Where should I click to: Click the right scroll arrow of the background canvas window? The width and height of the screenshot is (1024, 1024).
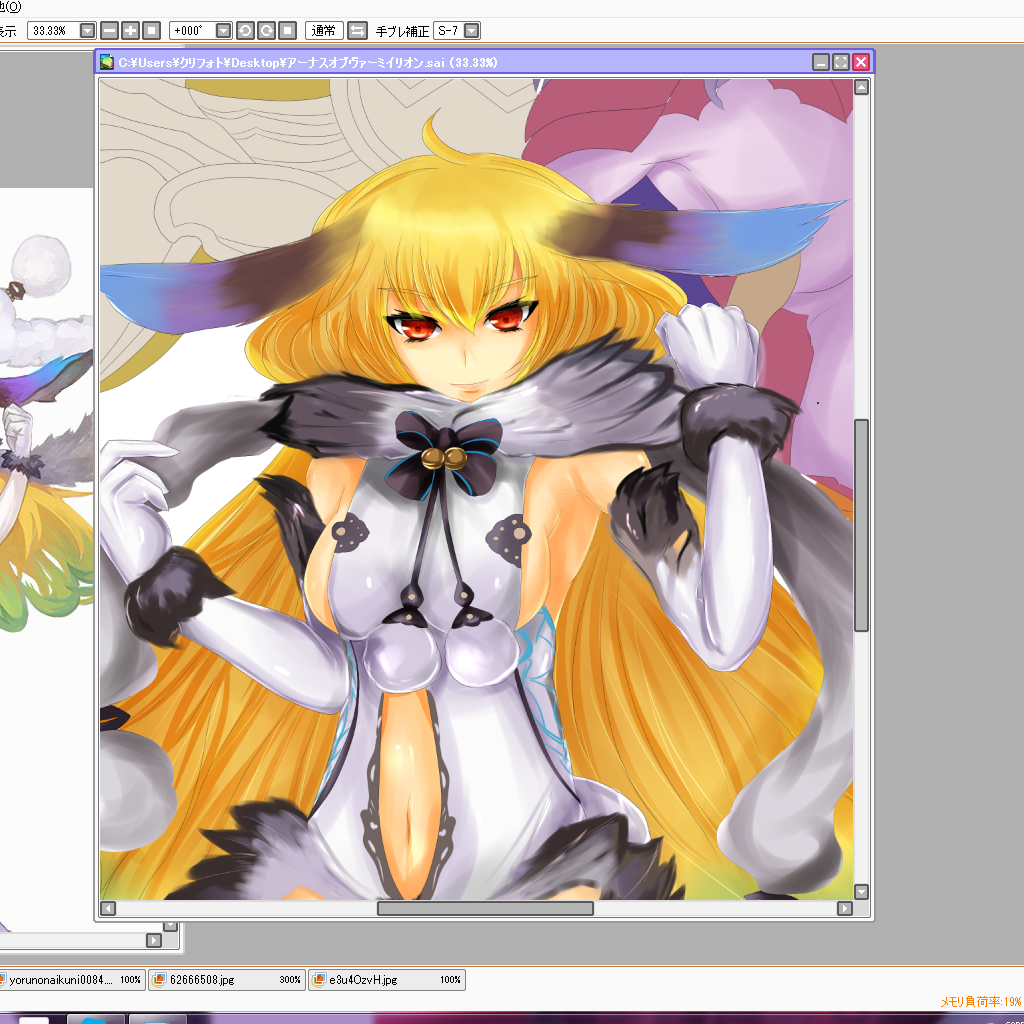tap(153, 940)
